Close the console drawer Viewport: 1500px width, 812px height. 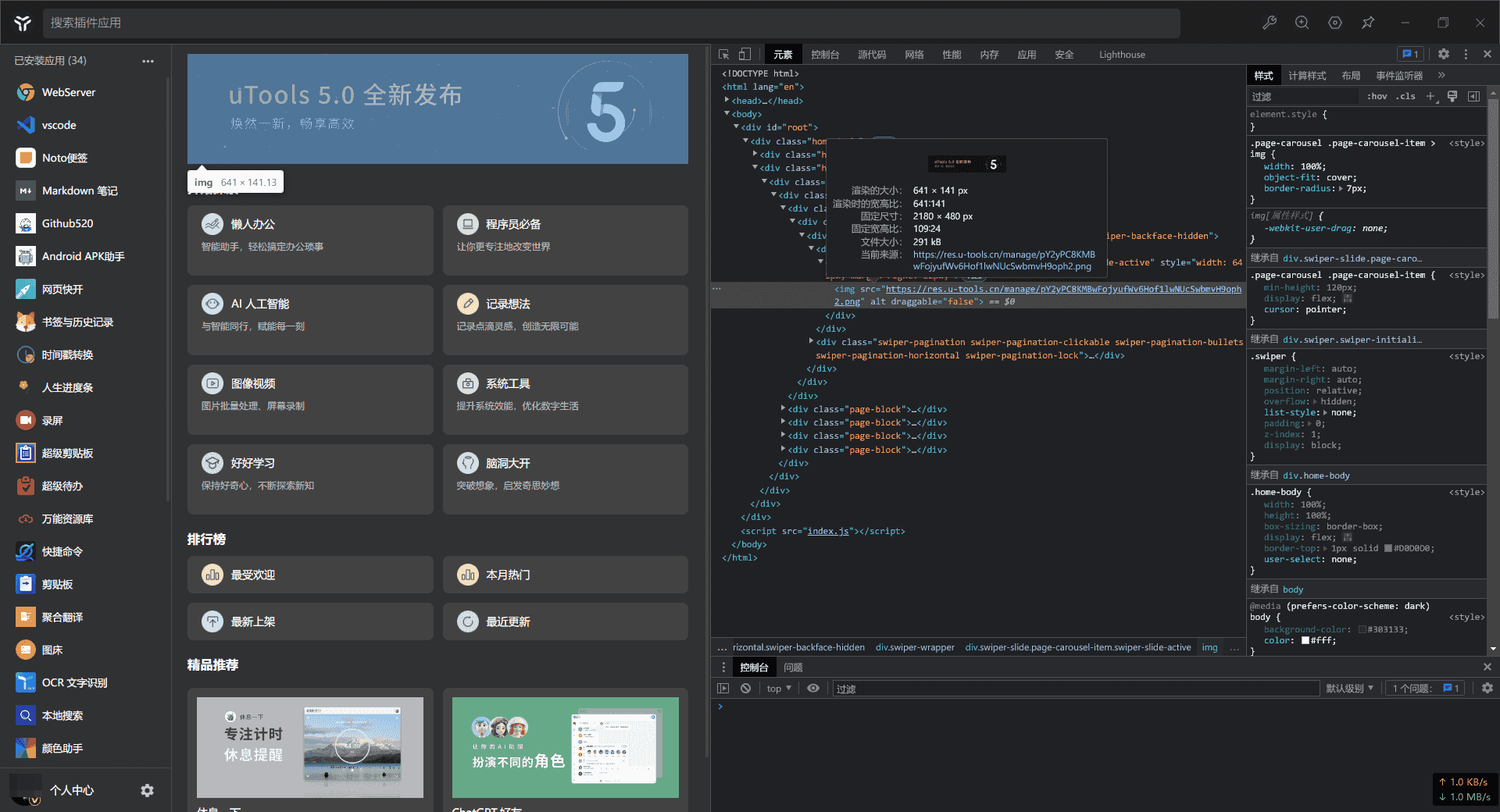point(1487,667)
